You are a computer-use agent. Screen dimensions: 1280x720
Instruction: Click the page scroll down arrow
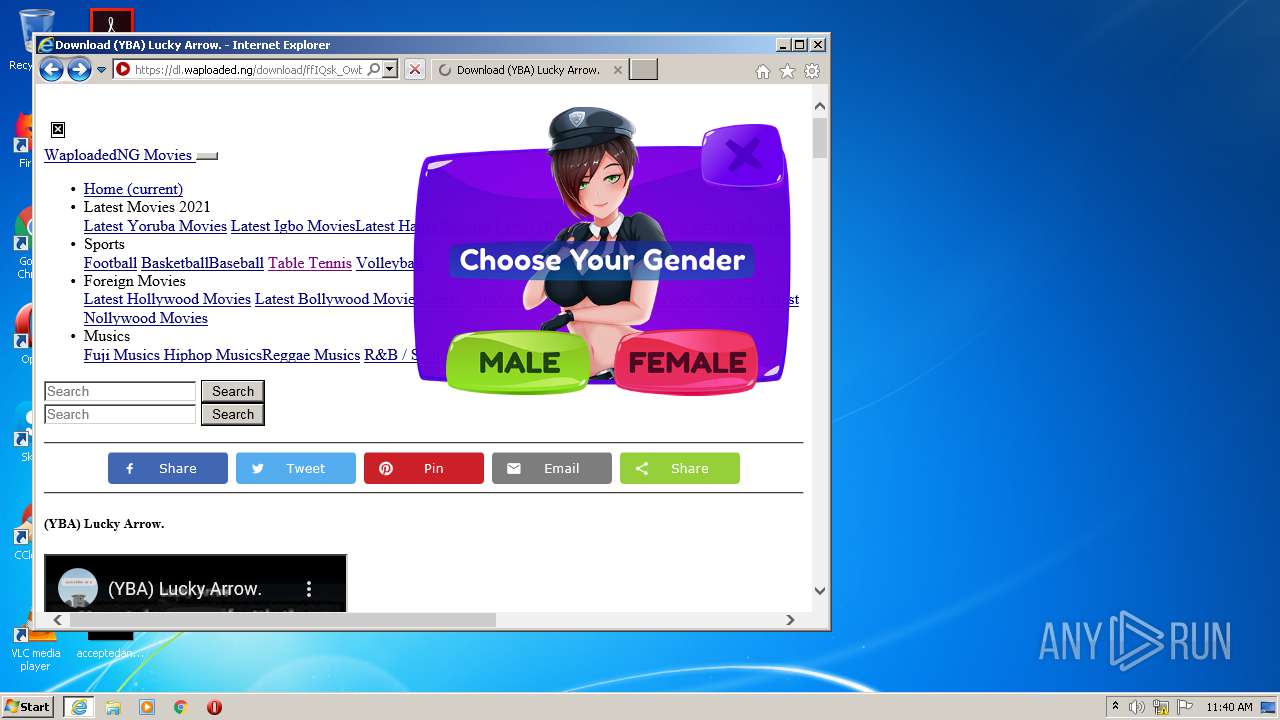[x=820, y=591]
